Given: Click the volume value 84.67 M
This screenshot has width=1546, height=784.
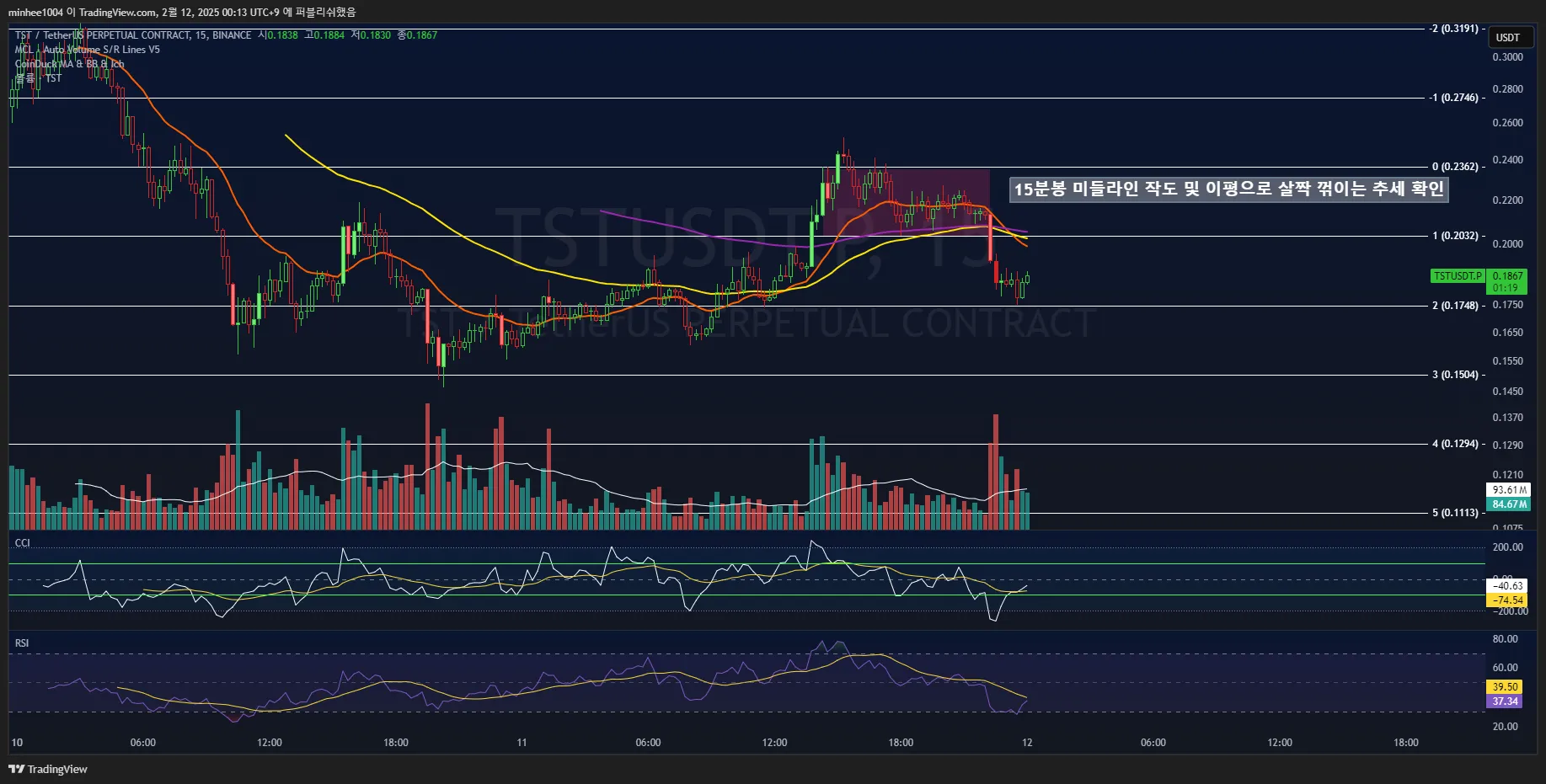Looking at the screenshot, I should tap(1508, 504).
